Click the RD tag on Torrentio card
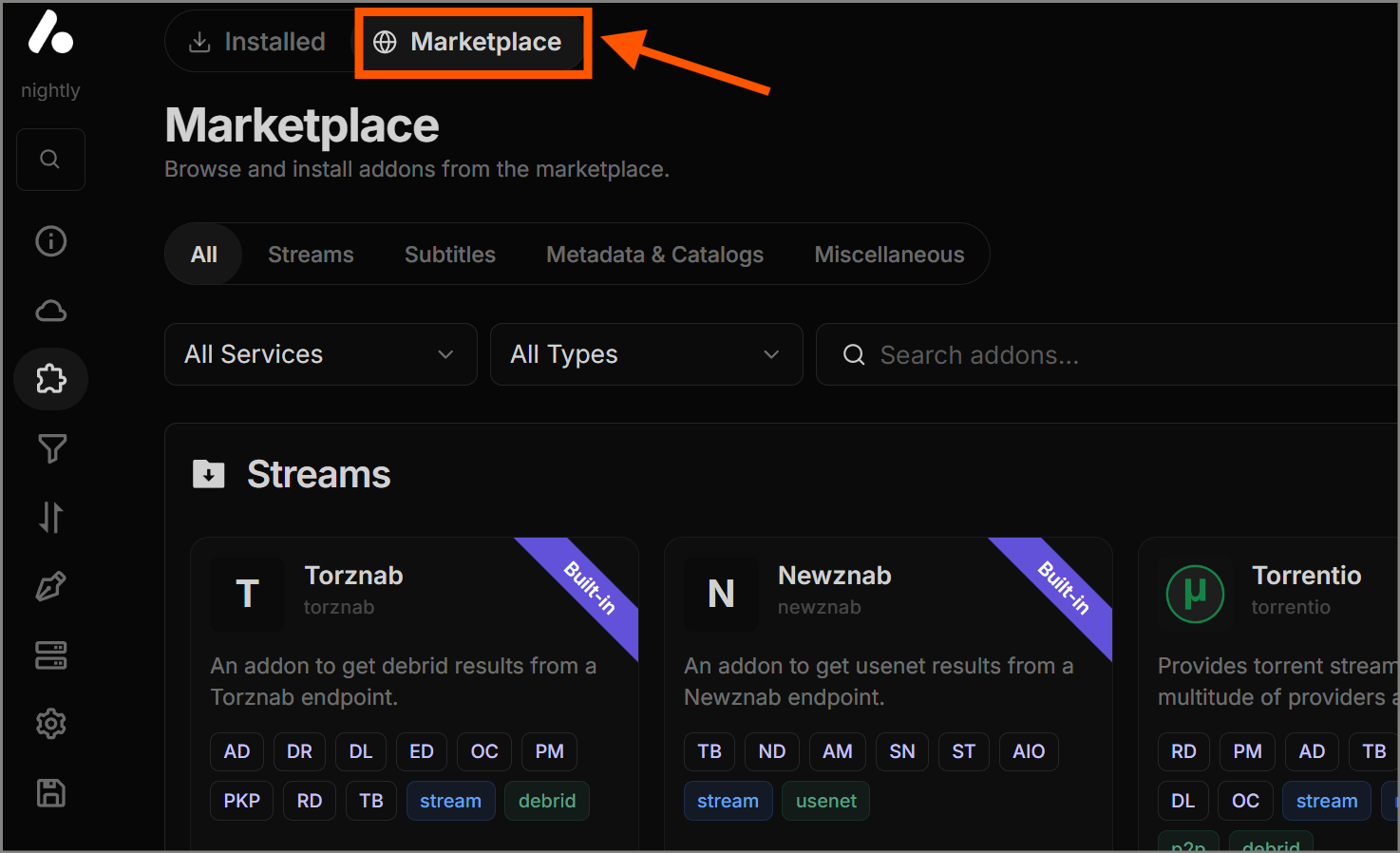Image resolution: width=1400 pixels, height=853 pixels. click(x=1183, y=751)
